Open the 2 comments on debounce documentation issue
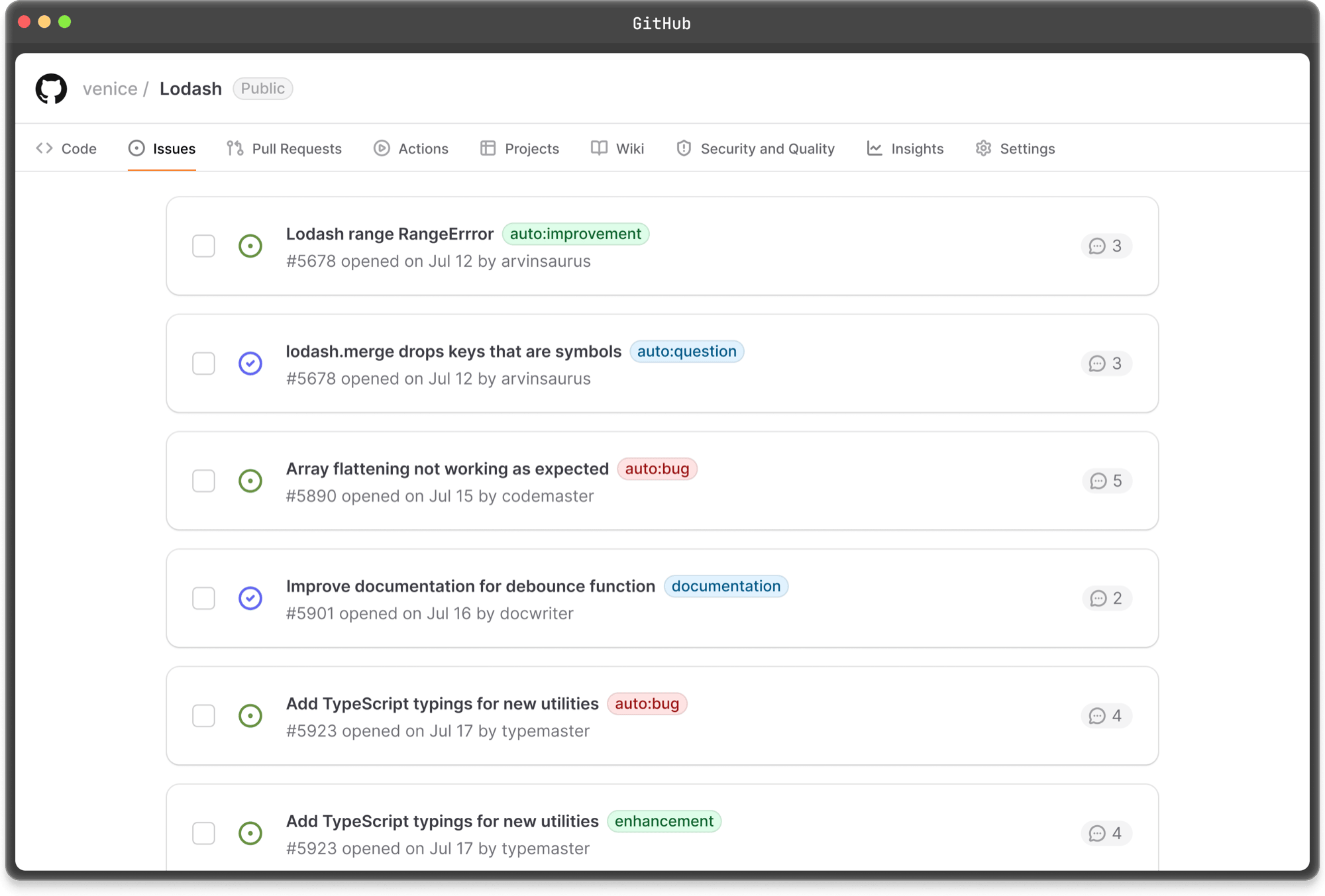1325x896 pixels. click(1107, 598)
